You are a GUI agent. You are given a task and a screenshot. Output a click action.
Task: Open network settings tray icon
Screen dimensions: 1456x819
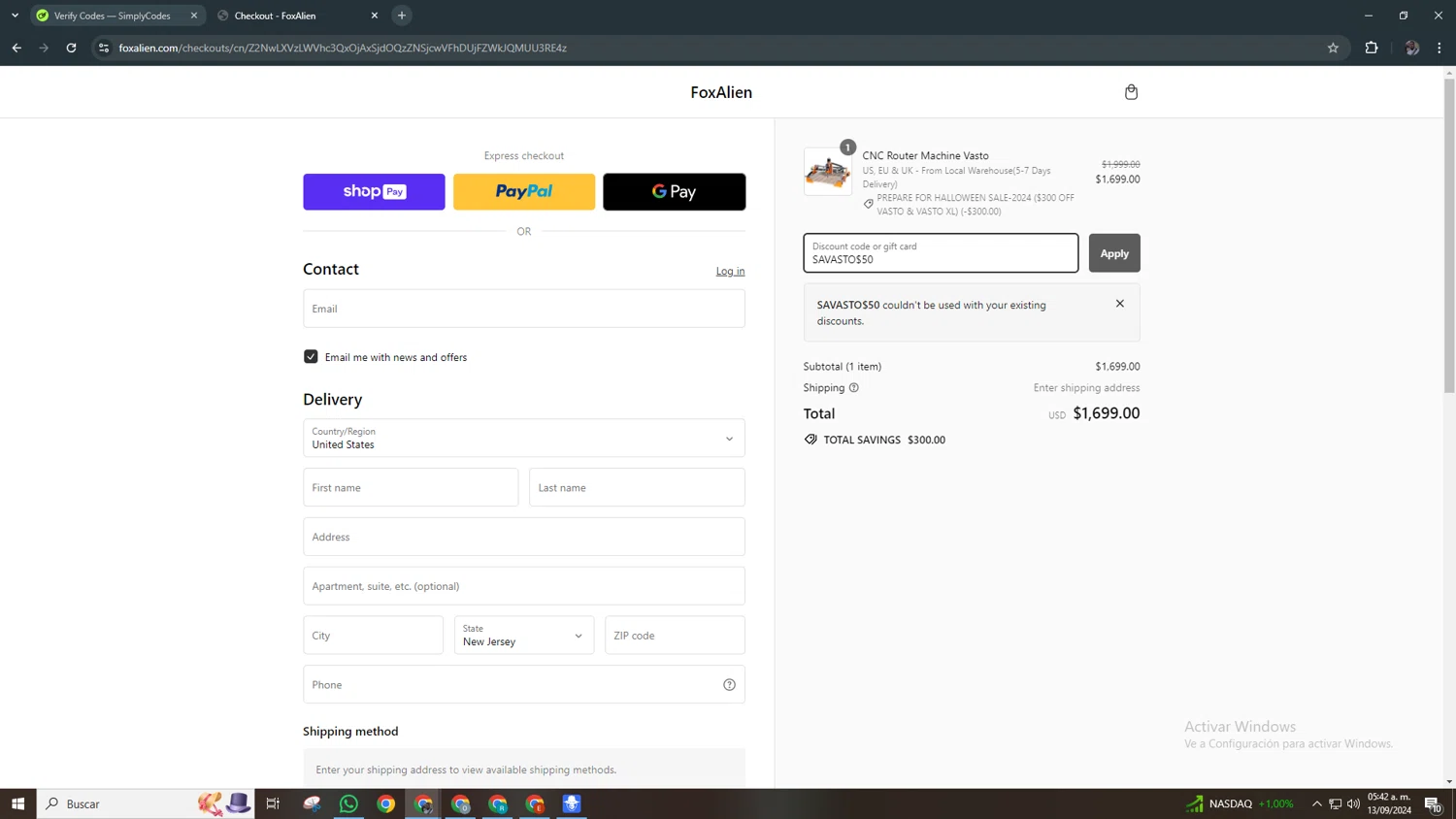click(x=1336, y=803)
